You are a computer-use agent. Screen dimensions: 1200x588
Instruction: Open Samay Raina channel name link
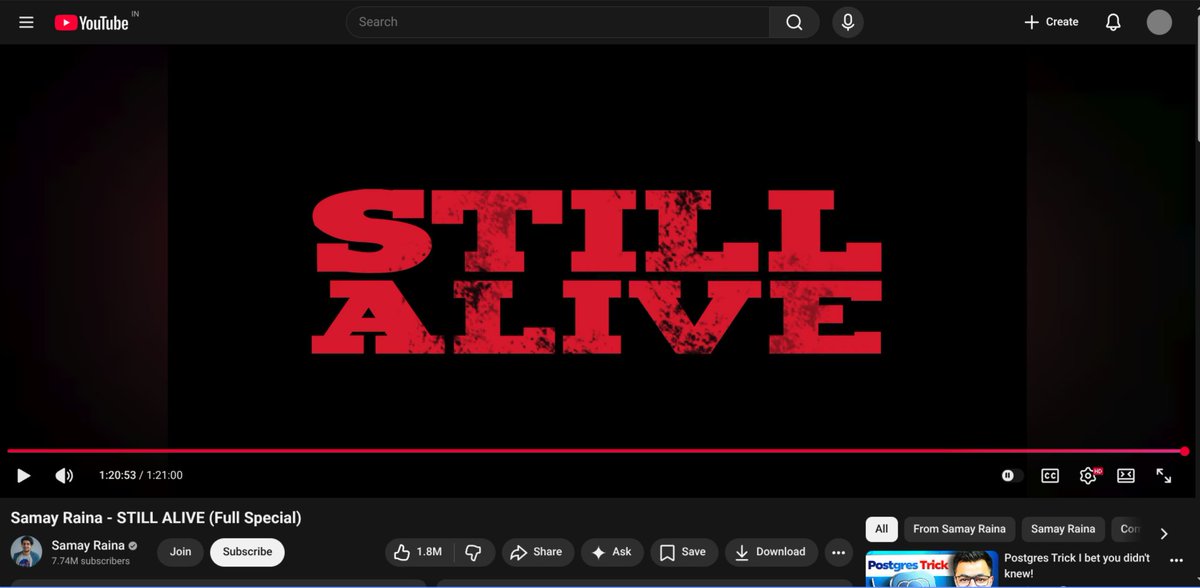coord(88,546)
